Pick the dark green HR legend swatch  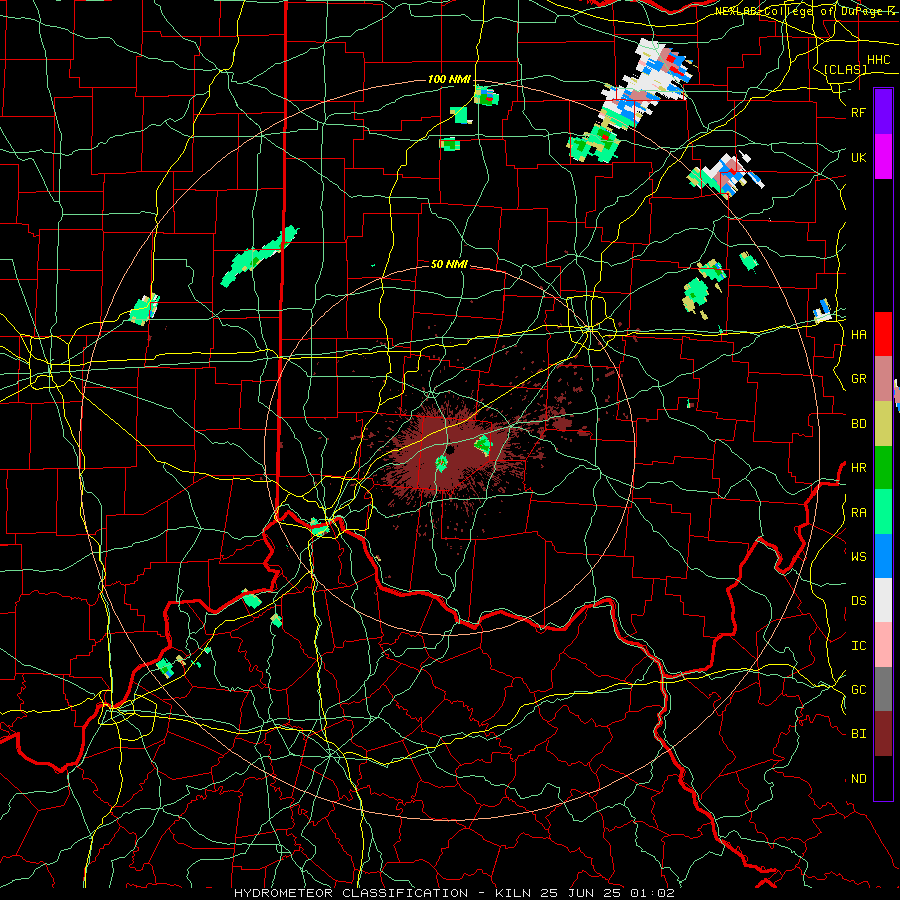coord(883,468)
